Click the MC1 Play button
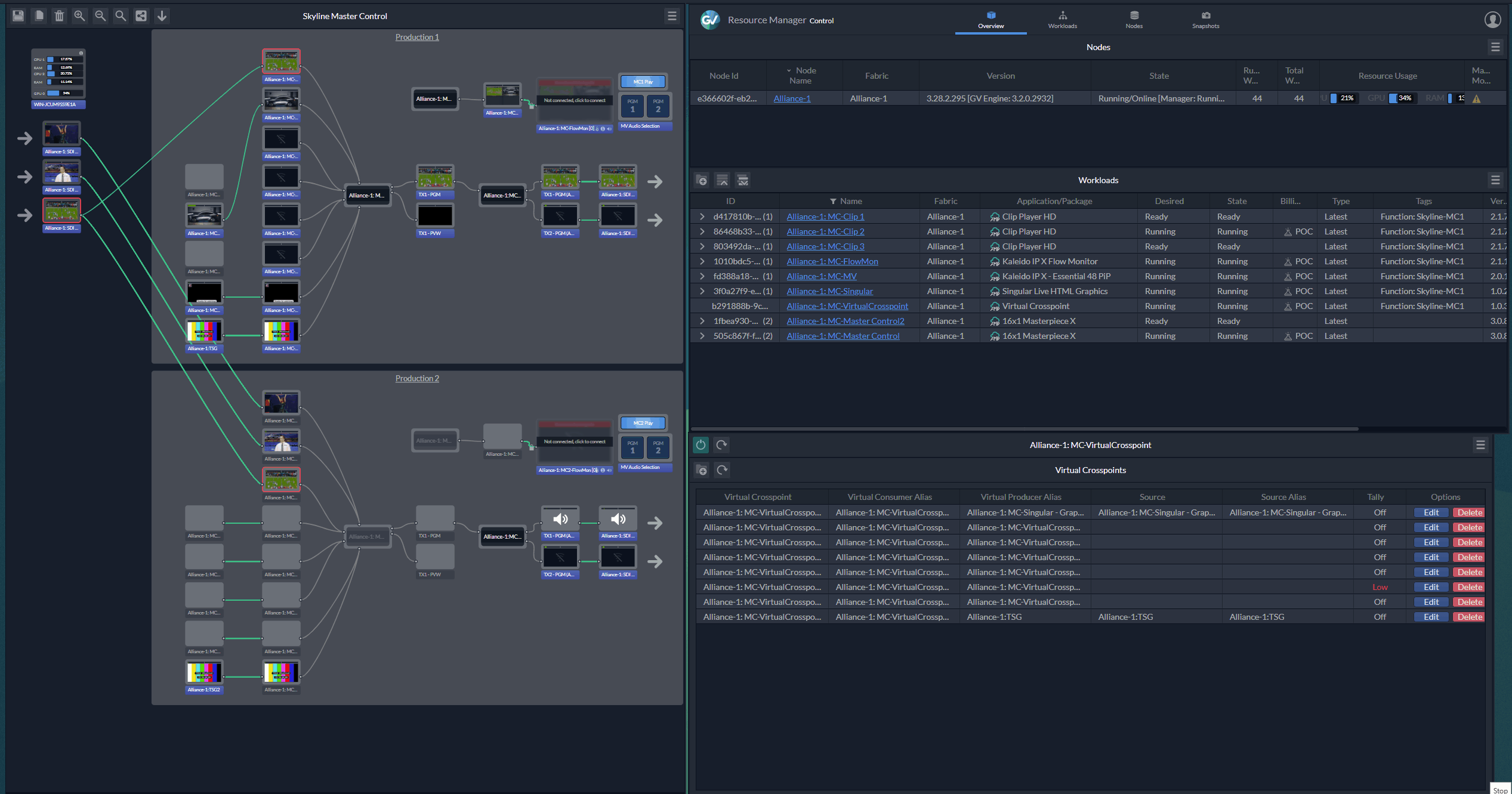Screen dimensions: 1512x794 (x=643, y=82)
